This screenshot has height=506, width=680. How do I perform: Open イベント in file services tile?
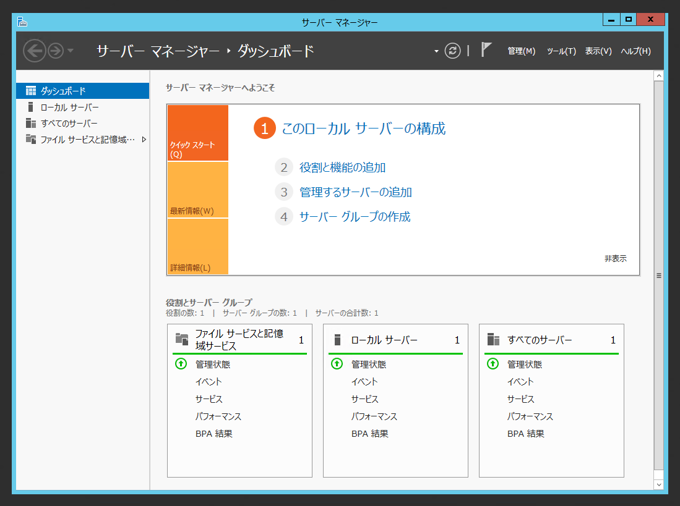coord(209,382)
